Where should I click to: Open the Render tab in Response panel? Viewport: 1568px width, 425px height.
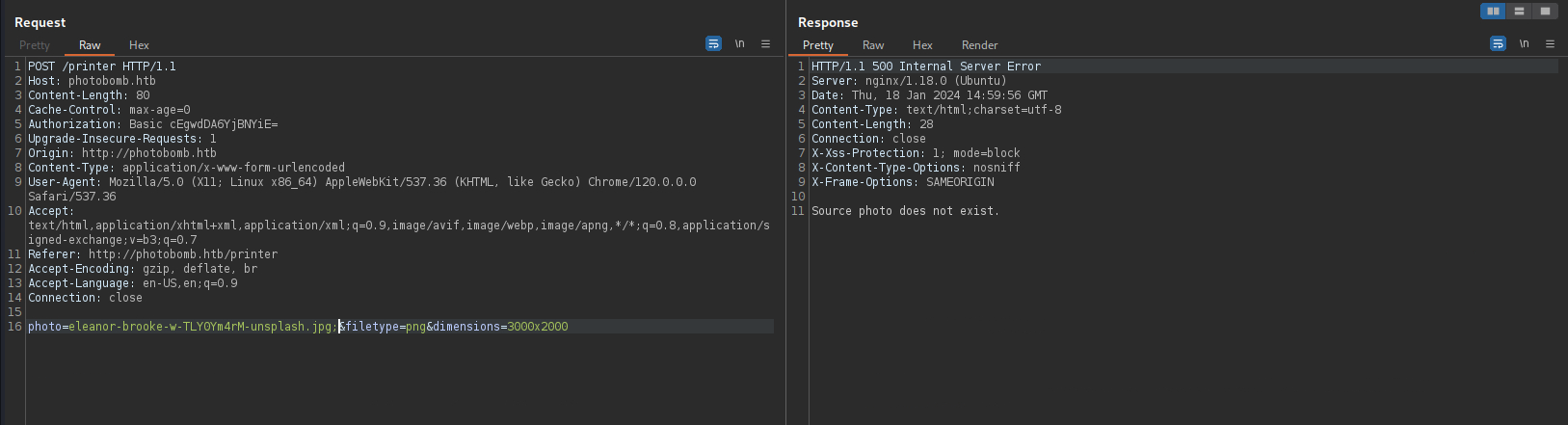coord(980,45)
